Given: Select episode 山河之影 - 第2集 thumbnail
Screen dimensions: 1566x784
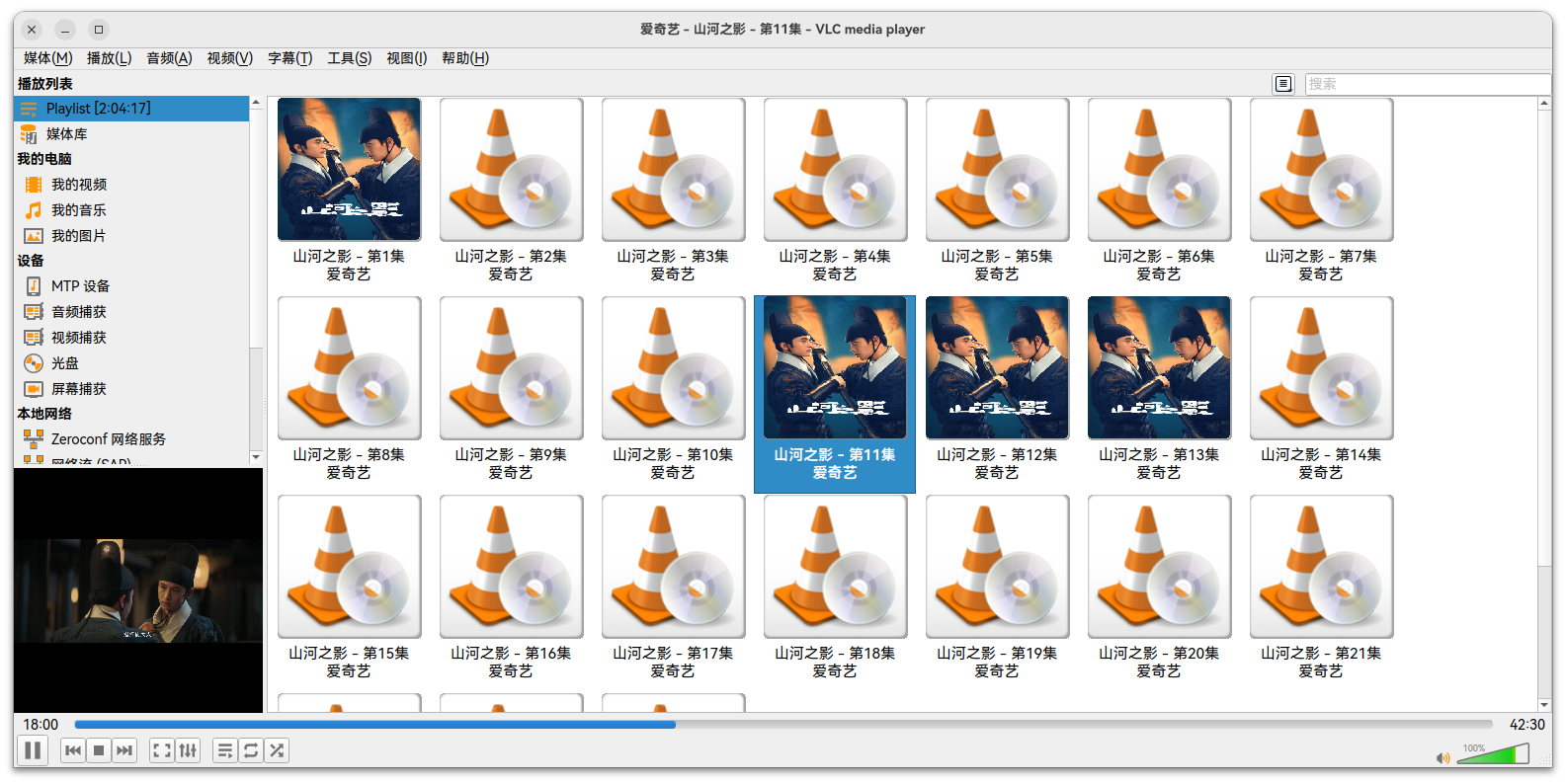Looking at the screenshot, I should pyautogui.click(x=511, y=169).
